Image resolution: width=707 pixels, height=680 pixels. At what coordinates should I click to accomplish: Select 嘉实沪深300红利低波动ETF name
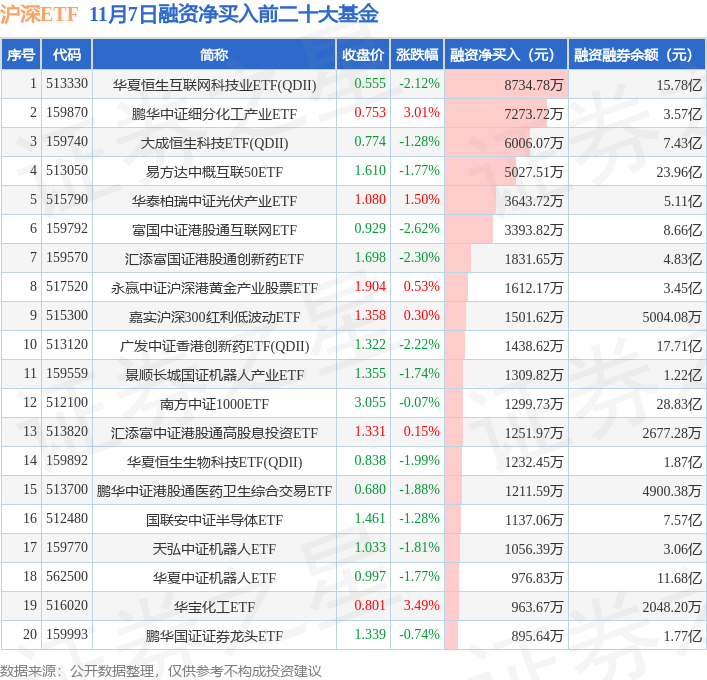[x=214, y=317]
